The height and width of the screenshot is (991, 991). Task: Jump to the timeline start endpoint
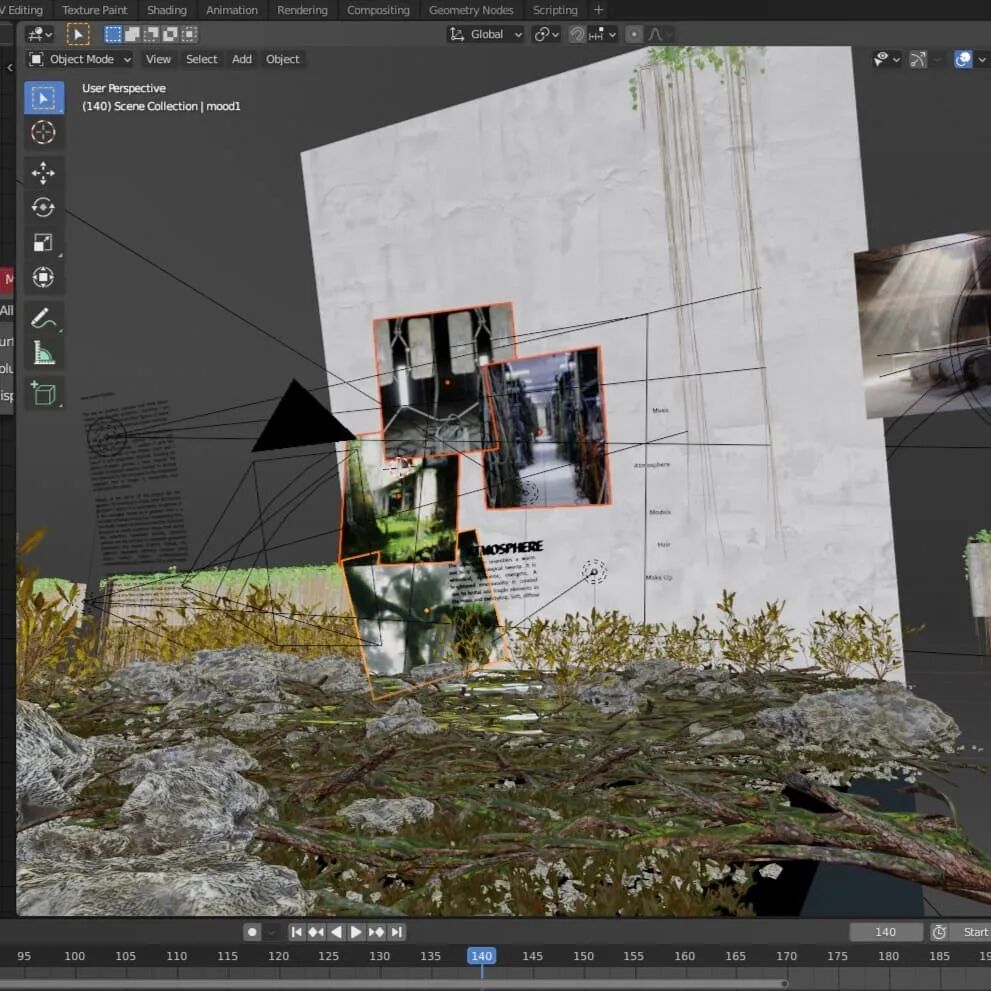tap(297, 932)
